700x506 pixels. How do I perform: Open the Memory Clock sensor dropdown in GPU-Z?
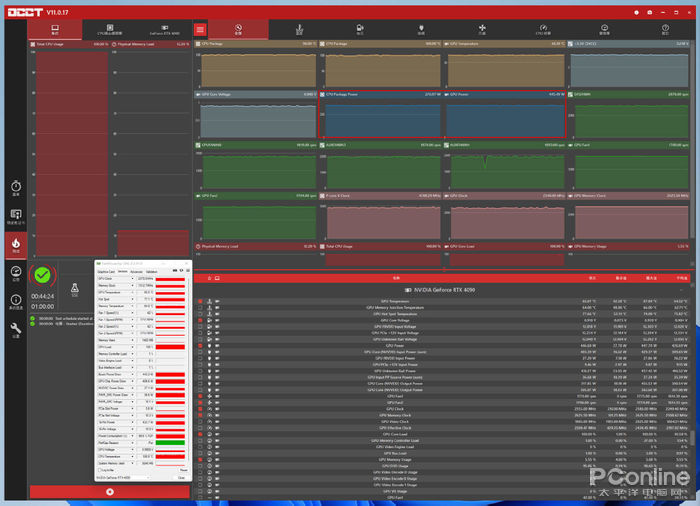pyautogui.click(x=132, y=285)
